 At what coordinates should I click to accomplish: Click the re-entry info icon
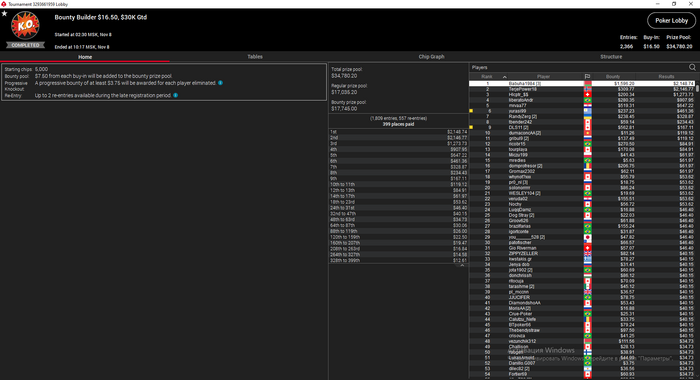[x=175, y=96]
